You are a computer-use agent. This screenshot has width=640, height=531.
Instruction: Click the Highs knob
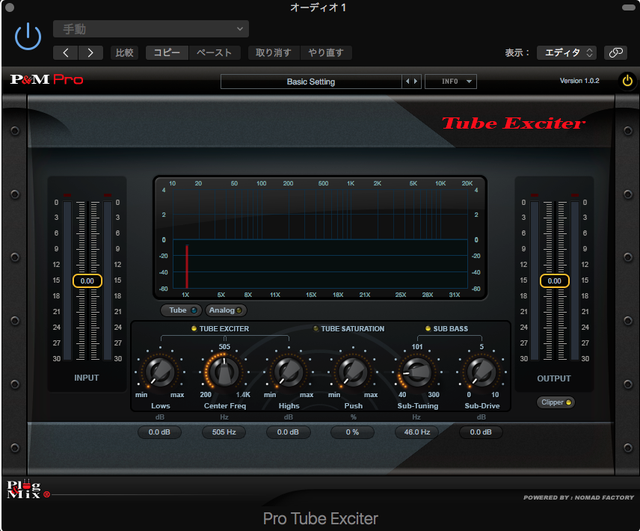pos(289,372)
